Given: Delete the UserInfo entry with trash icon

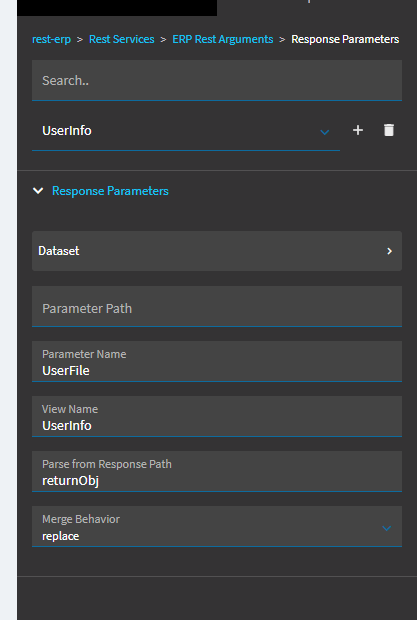Looking at the screenshot, I should pyautogui.click(x=389, y=130).
